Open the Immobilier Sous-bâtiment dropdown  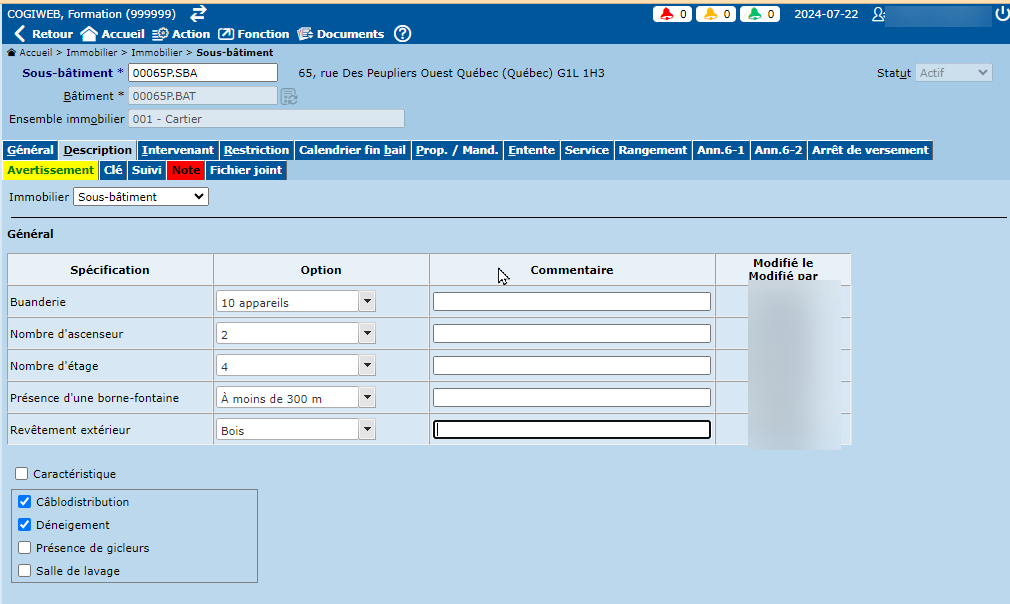tap(141, 197)
